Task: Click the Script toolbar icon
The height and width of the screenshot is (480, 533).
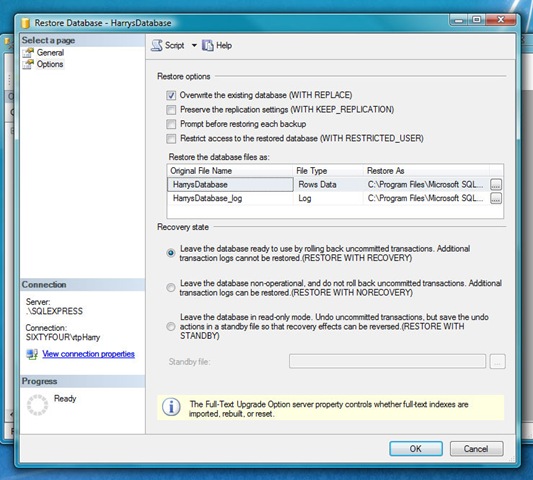Action: pos(156,45)
